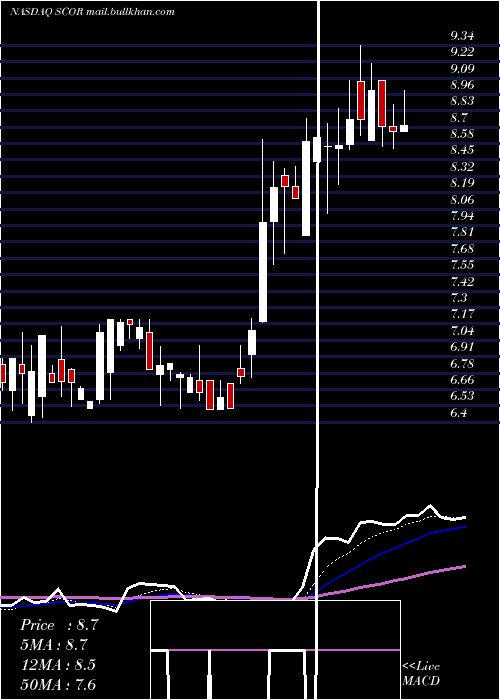The image size is (500, 700).
Task: Click the 8.58 price axis label
Action: (462, 134)
